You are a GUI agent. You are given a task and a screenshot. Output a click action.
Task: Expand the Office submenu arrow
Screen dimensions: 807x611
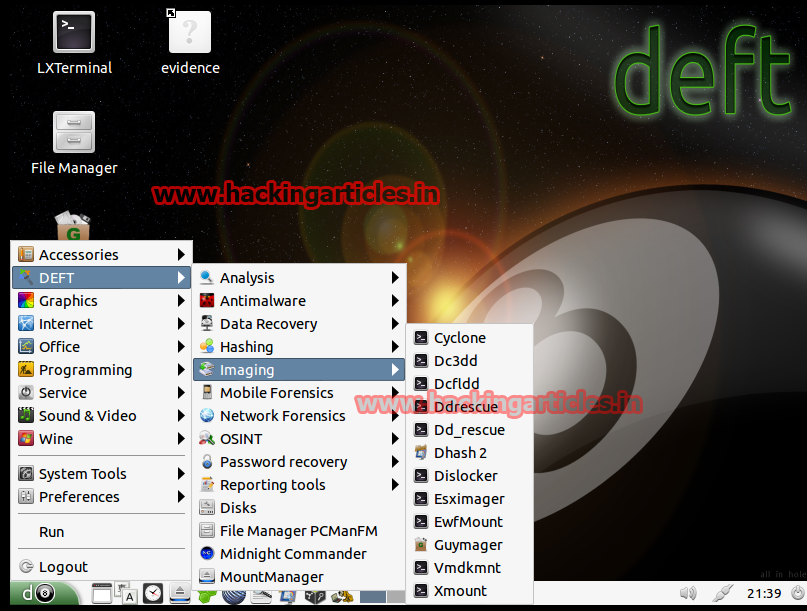(x=181, y=346)
